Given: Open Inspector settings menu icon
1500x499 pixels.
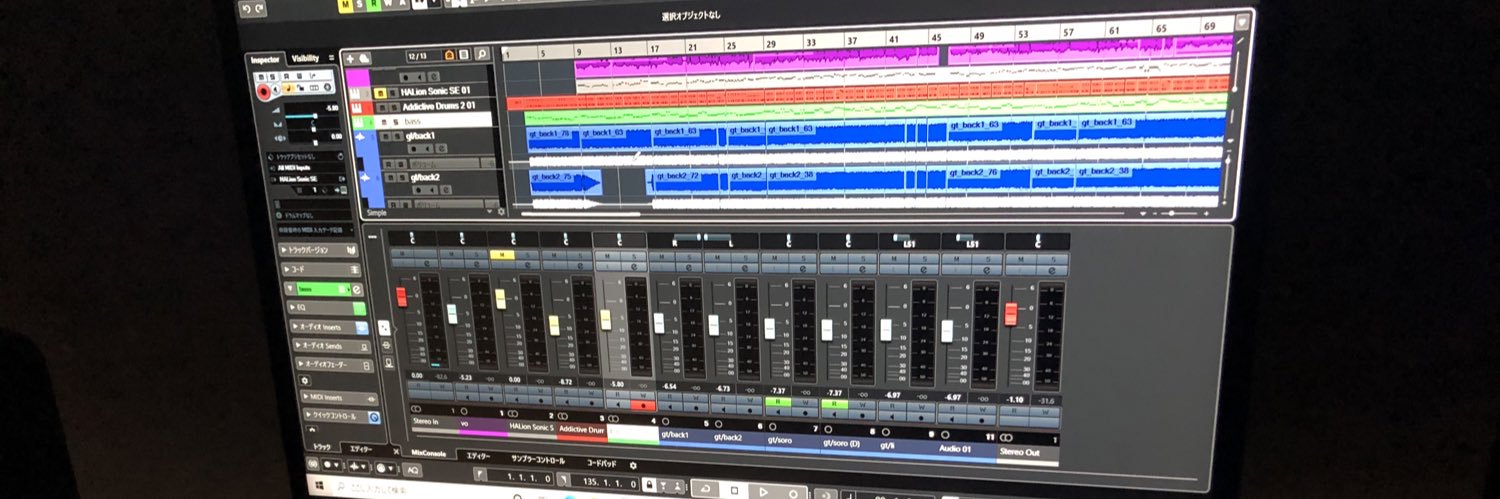Looking at the screenshot, I should tap(331, 58).
